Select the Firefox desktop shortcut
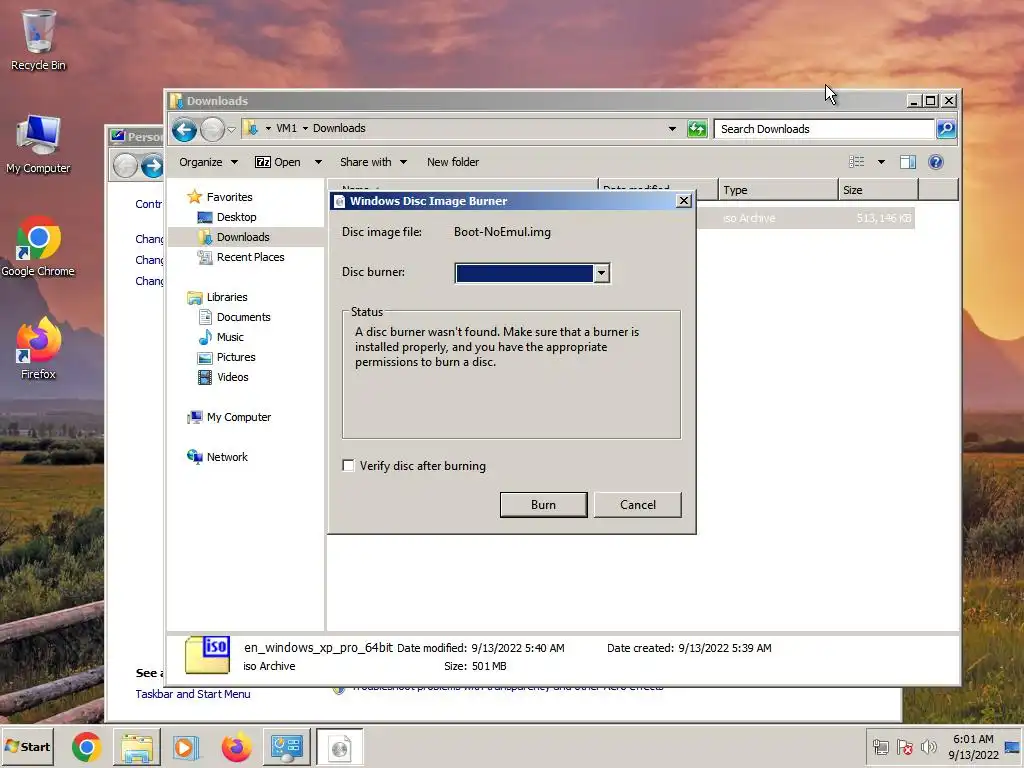 tap(38, 349)
